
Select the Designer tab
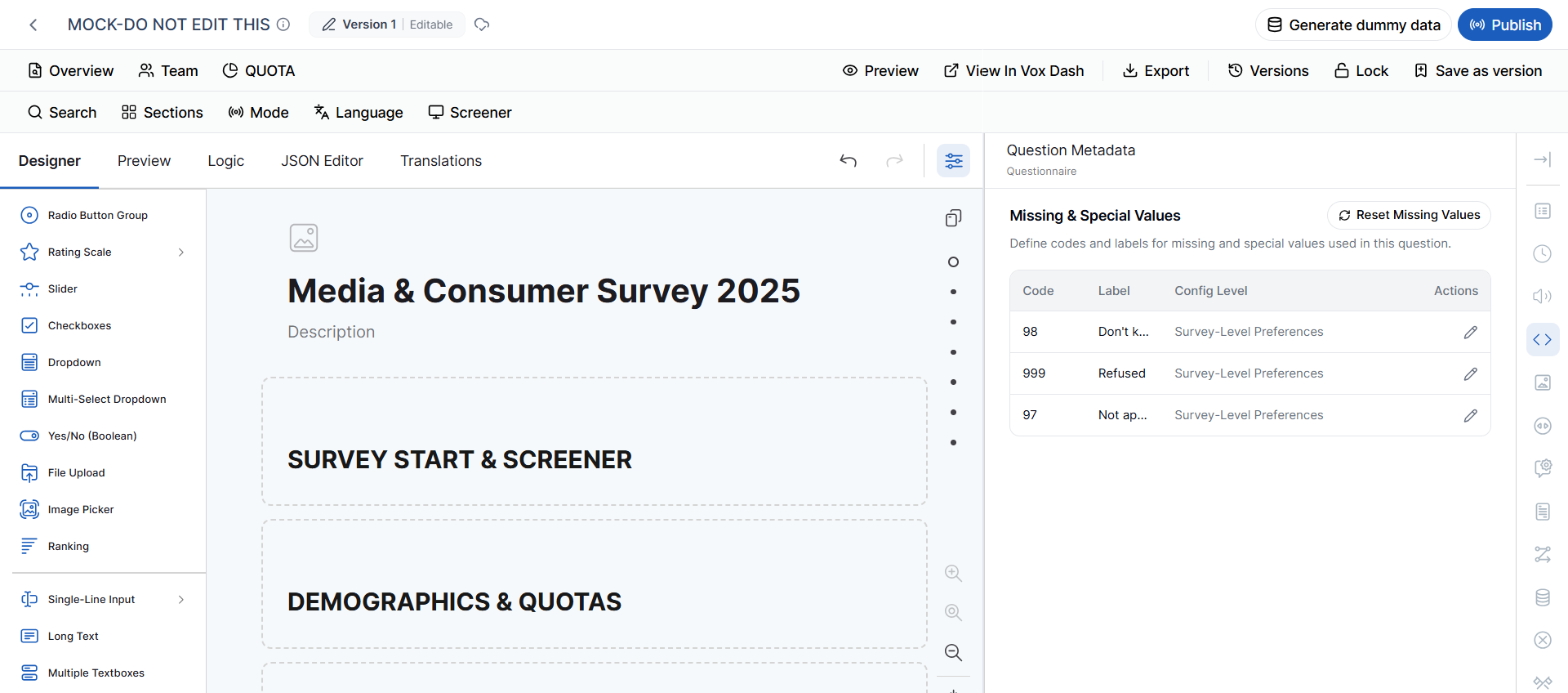click(50, 161)
